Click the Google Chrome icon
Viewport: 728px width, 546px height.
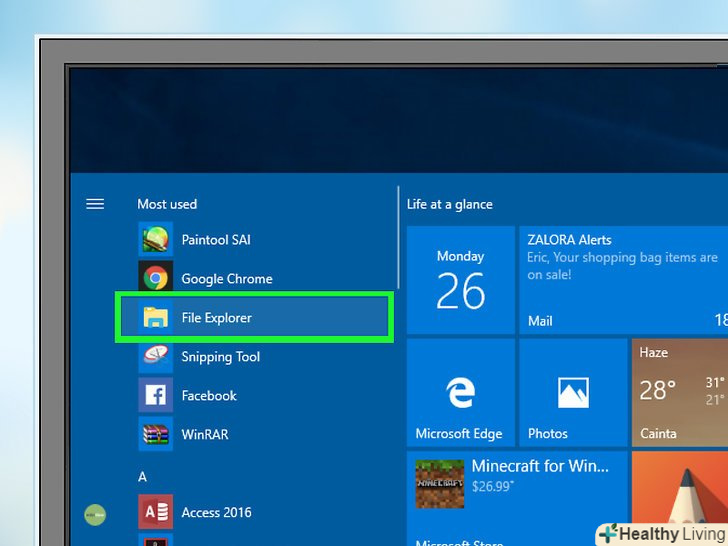[156, 278]
